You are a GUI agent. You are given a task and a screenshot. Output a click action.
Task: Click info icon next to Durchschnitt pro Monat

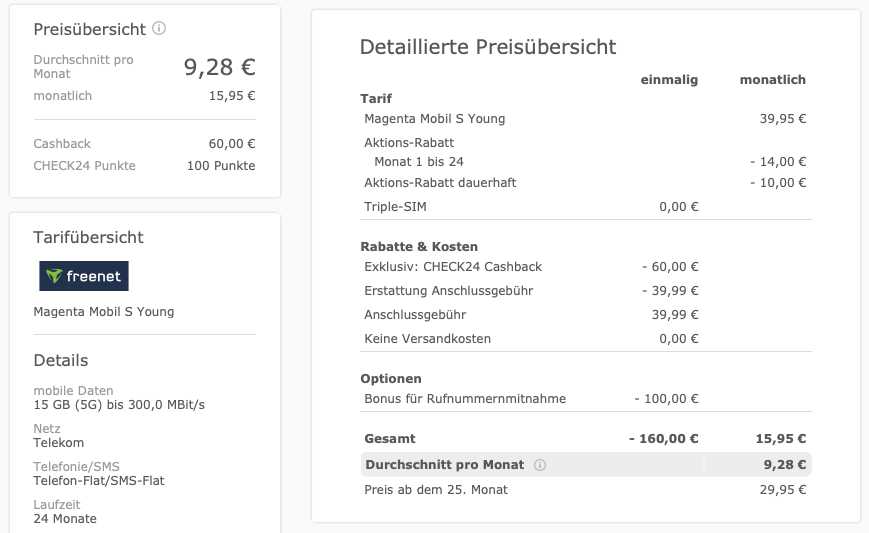pyautogui.click(x=540, y=465)
